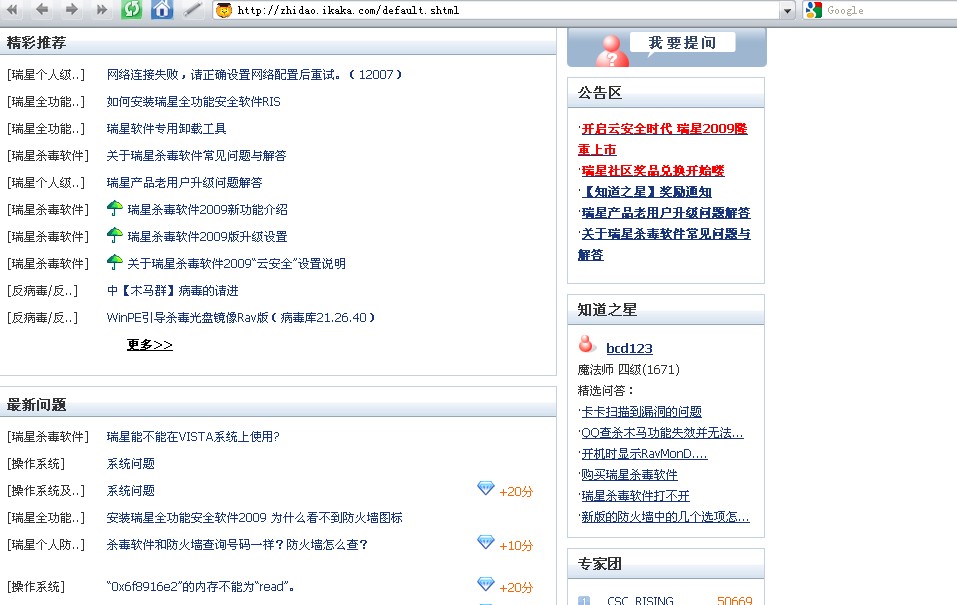Screen dimensions: 957x605
Task: Open 中【木马群】病毒的请进 link
Action: pyautogui.click(x=172, y=291)
